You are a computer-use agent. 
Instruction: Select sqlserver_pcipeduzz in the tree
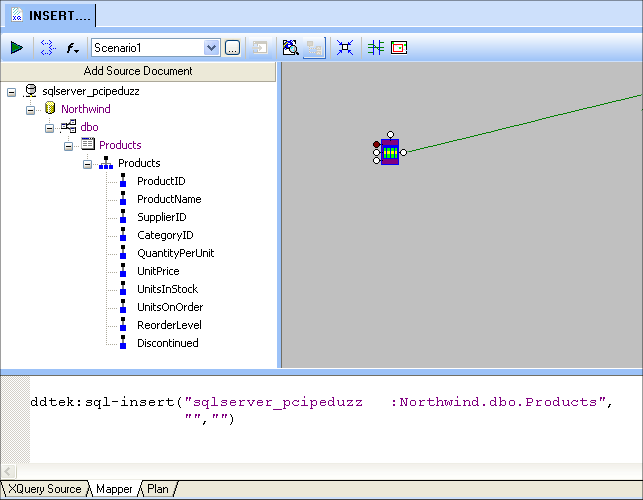(91, 91)
